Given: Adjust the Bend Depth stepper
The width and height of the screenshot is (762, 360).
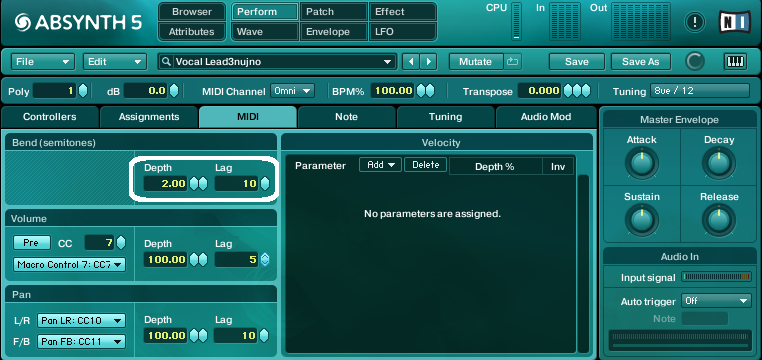Looking at the screenshot, I should 198,184.
